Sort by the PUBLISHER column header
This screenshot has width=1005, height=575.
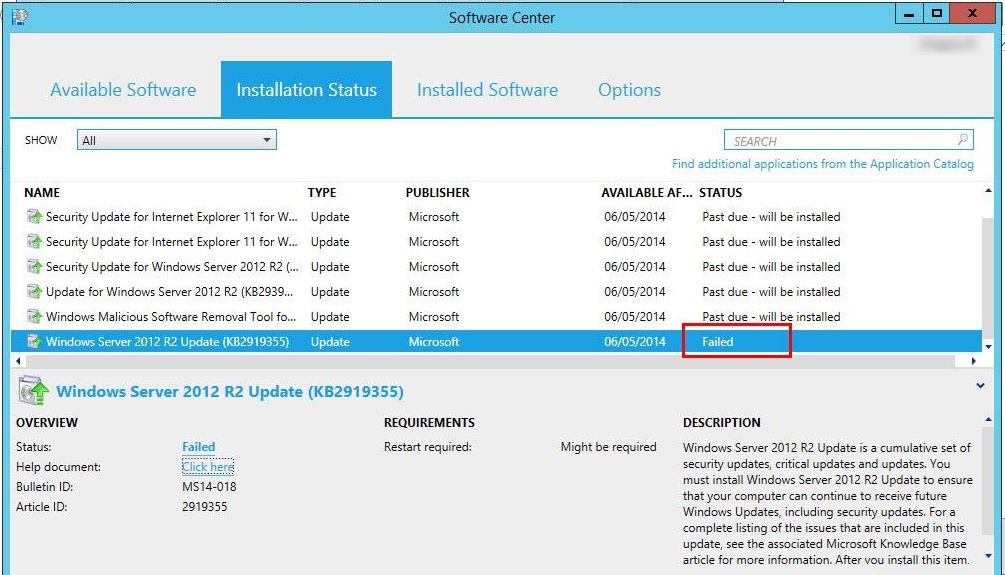(x=438, y=192)
